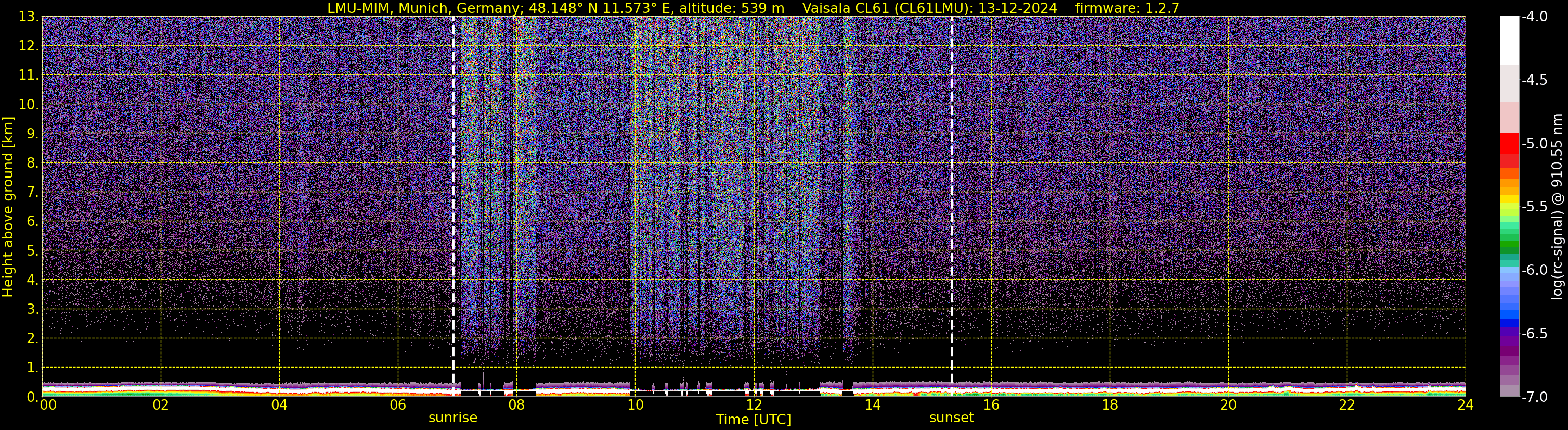Click the firmware: 1.2.7 text
The width and height of the screenshot is (1568, 430).
[x=1128, y=8]
